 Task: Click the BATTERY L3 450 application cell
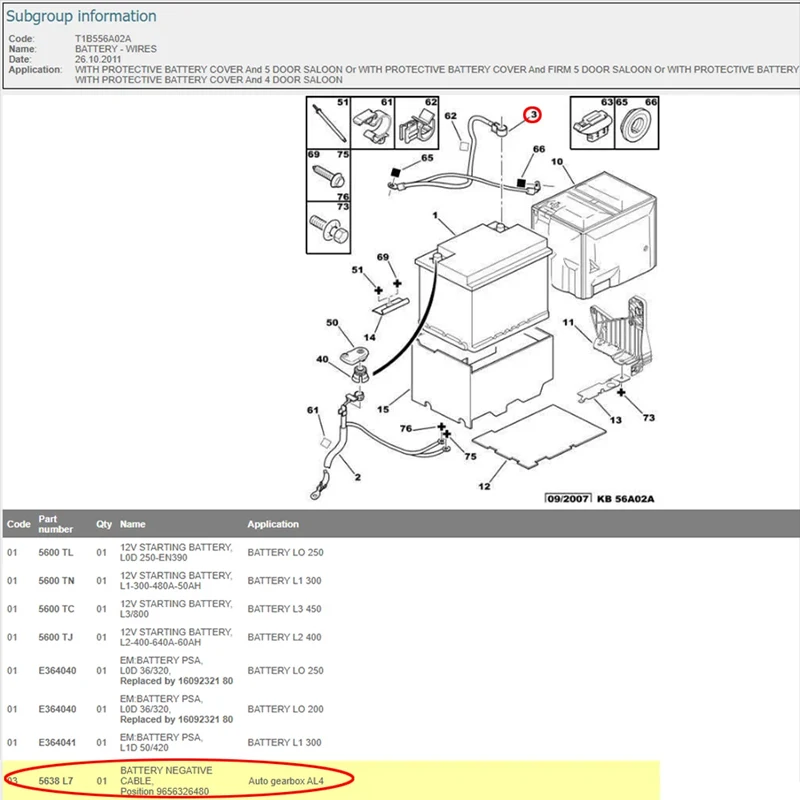coord(284,609)
